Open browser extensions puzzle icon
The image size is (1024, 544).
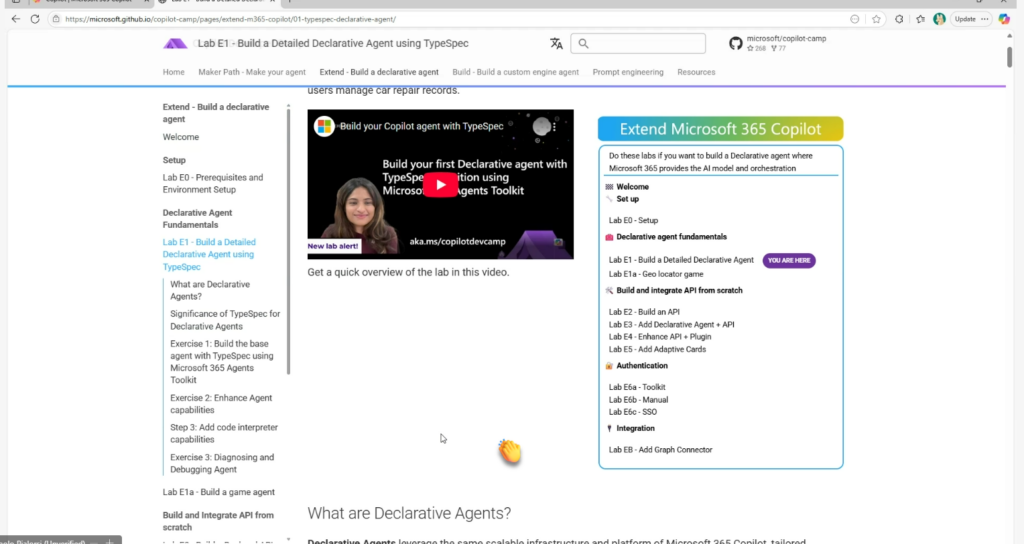point(899,19)
